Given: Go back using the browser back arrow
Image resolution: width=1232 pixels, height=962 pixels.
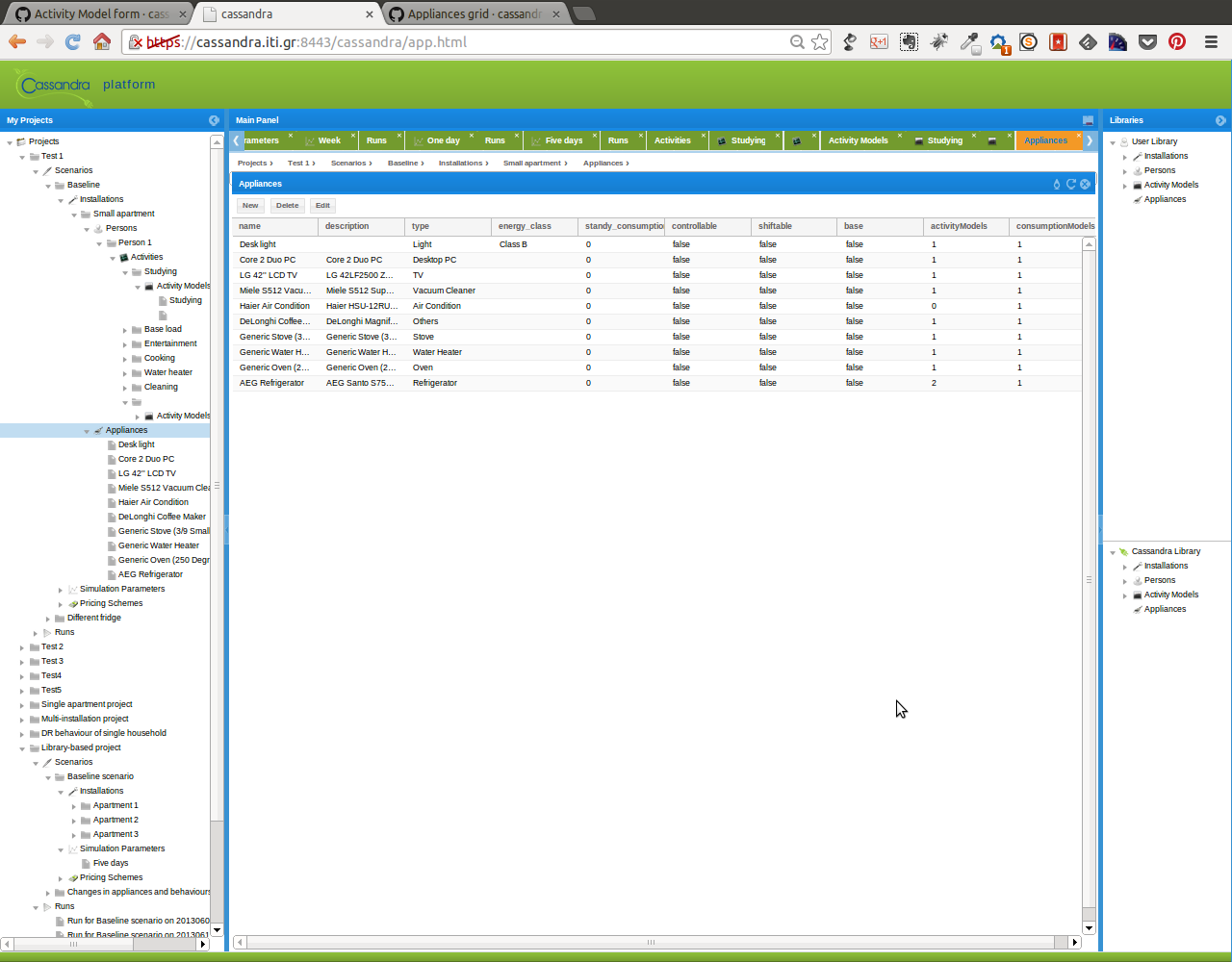Looking at the screenshot, I should [17, 41].
